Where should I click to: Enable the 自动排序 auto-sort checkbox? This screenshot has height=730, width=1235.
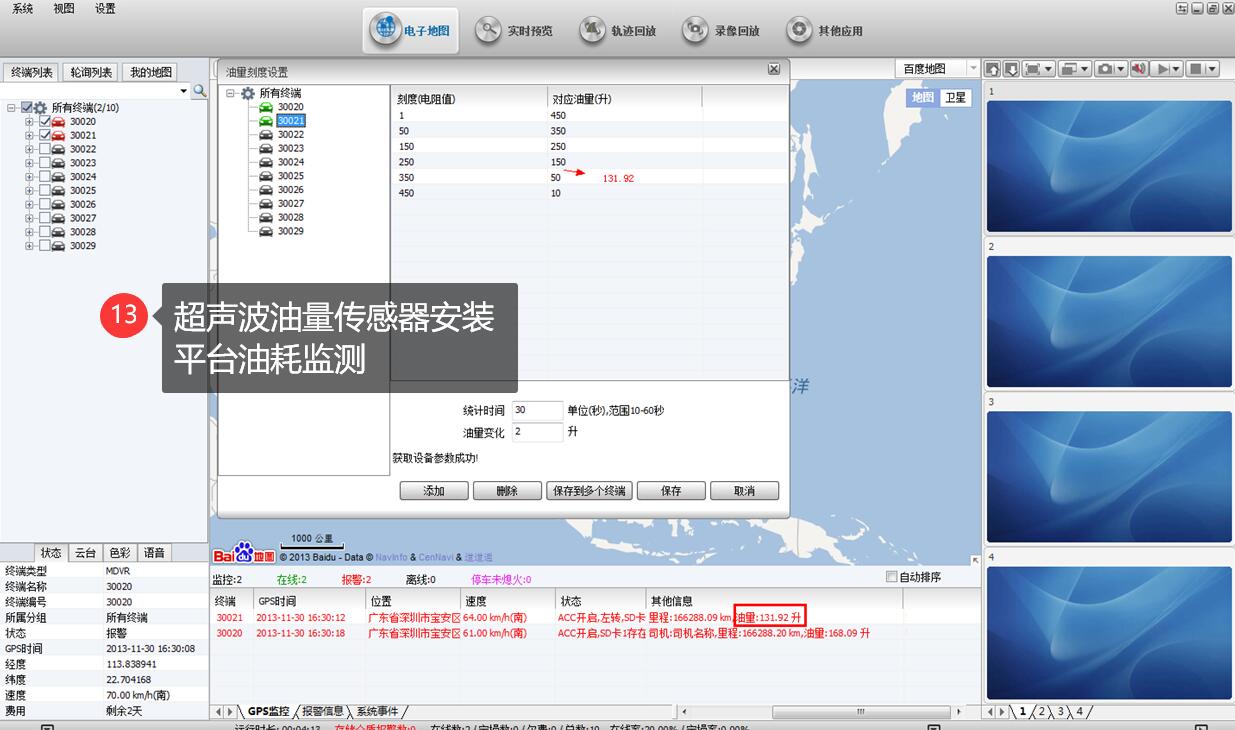892,577
